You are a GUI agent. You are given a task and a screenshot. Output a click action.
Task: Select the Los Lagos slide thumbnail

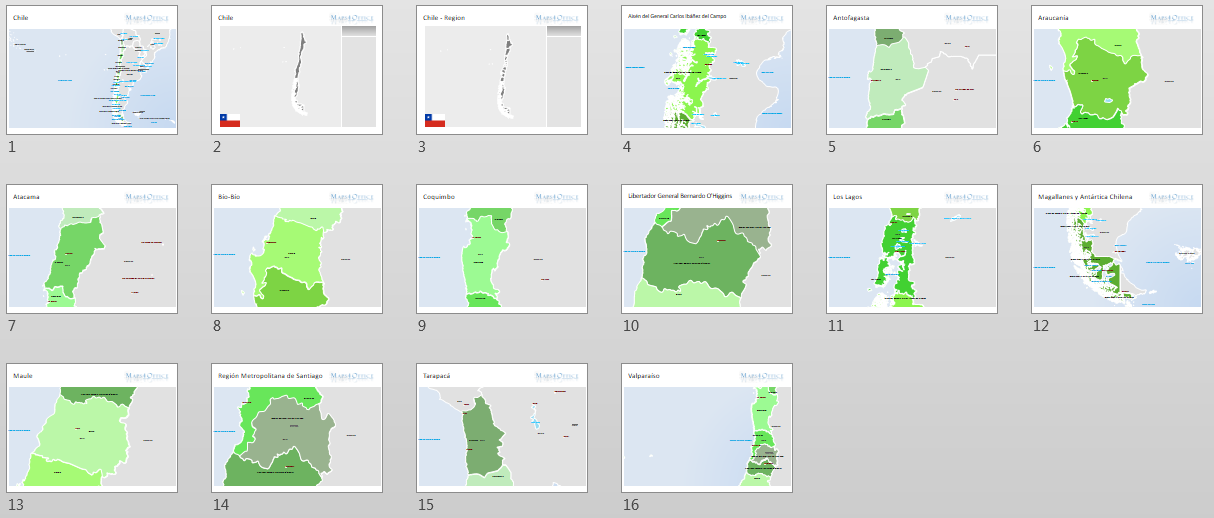point(912,249)
